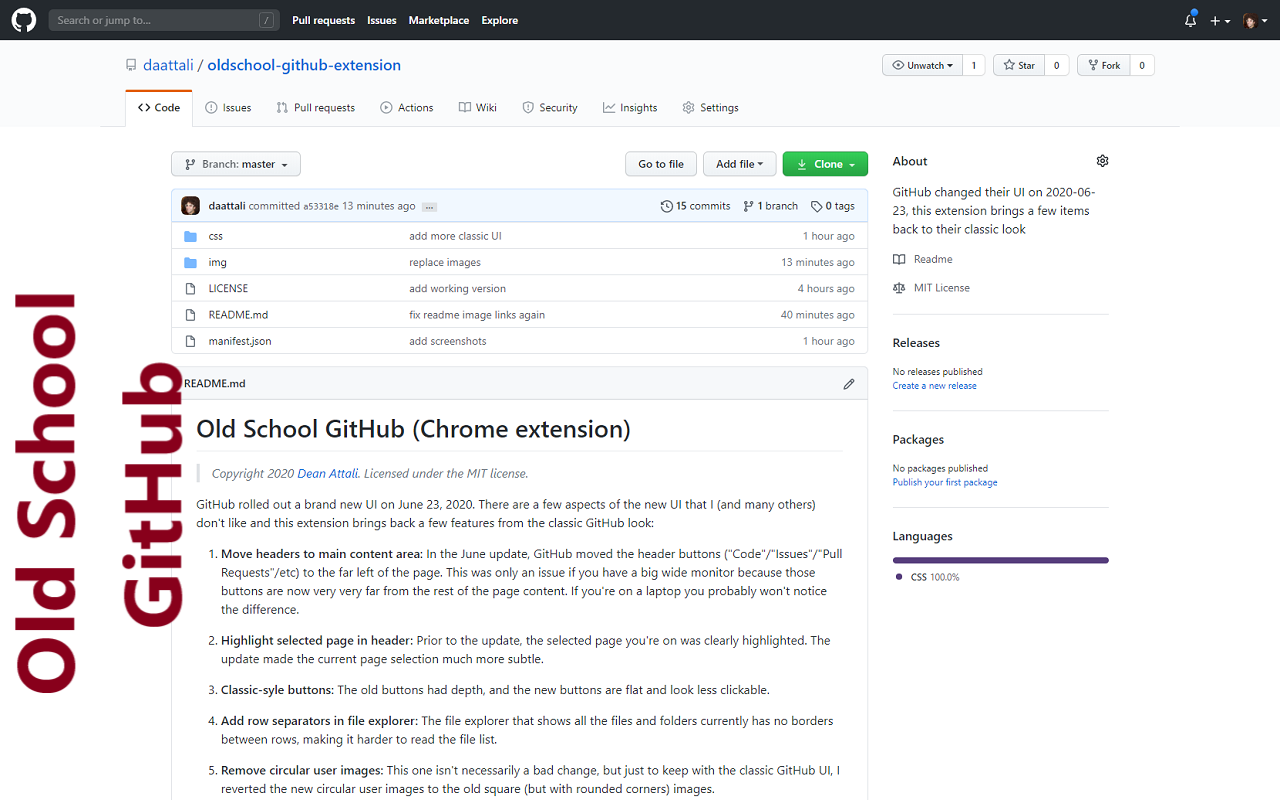Click the CSS 100.0% language bar
The image size is (1280, 800).
pyautogui.click(x=1000, y=560)
